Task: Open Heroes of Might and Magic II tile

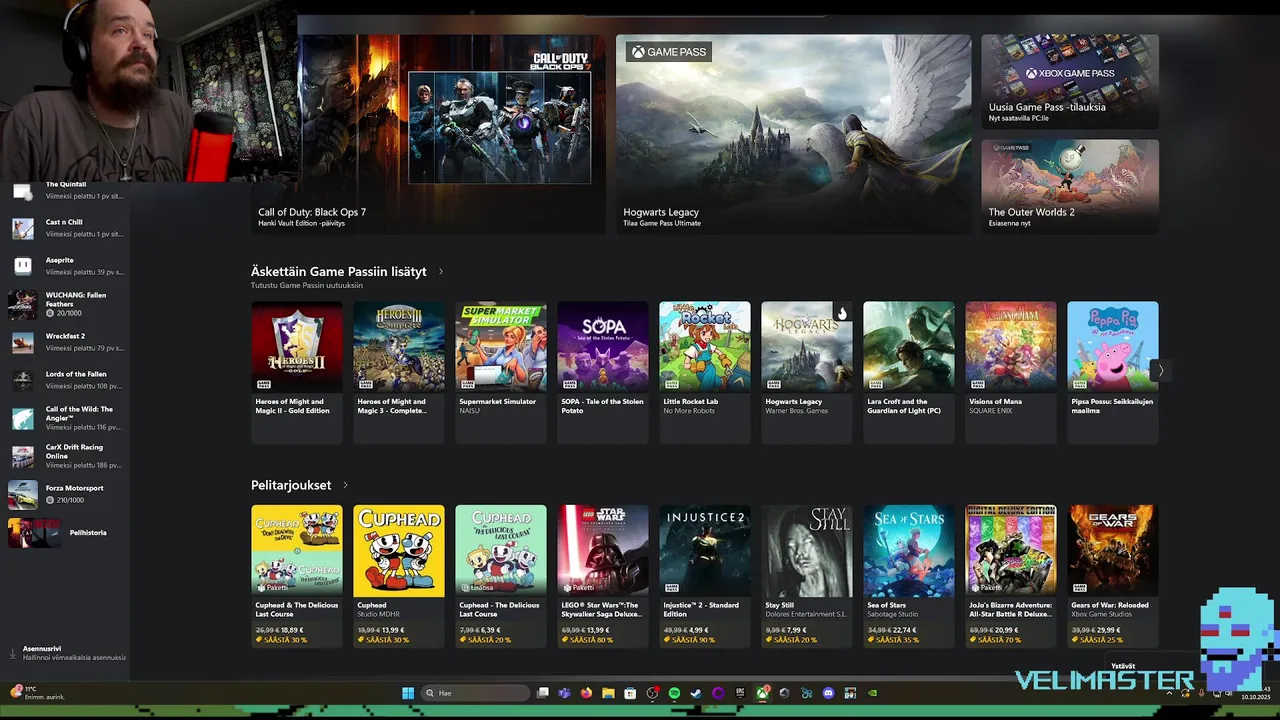Action: [x=296, y=372]
